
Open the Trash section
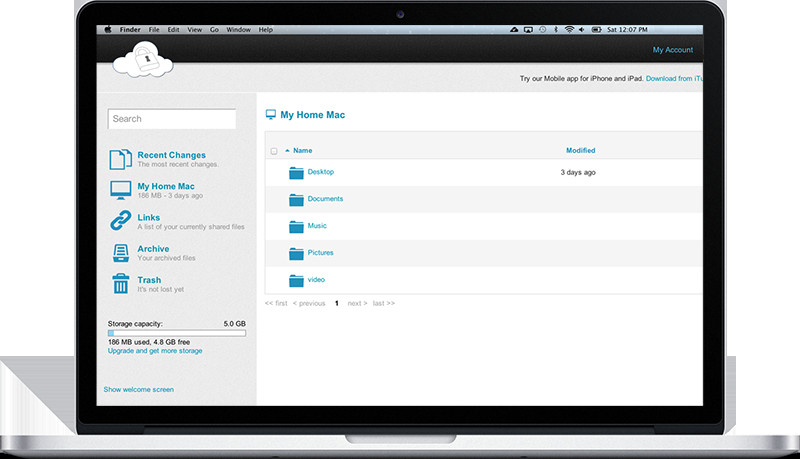(149, 280)
